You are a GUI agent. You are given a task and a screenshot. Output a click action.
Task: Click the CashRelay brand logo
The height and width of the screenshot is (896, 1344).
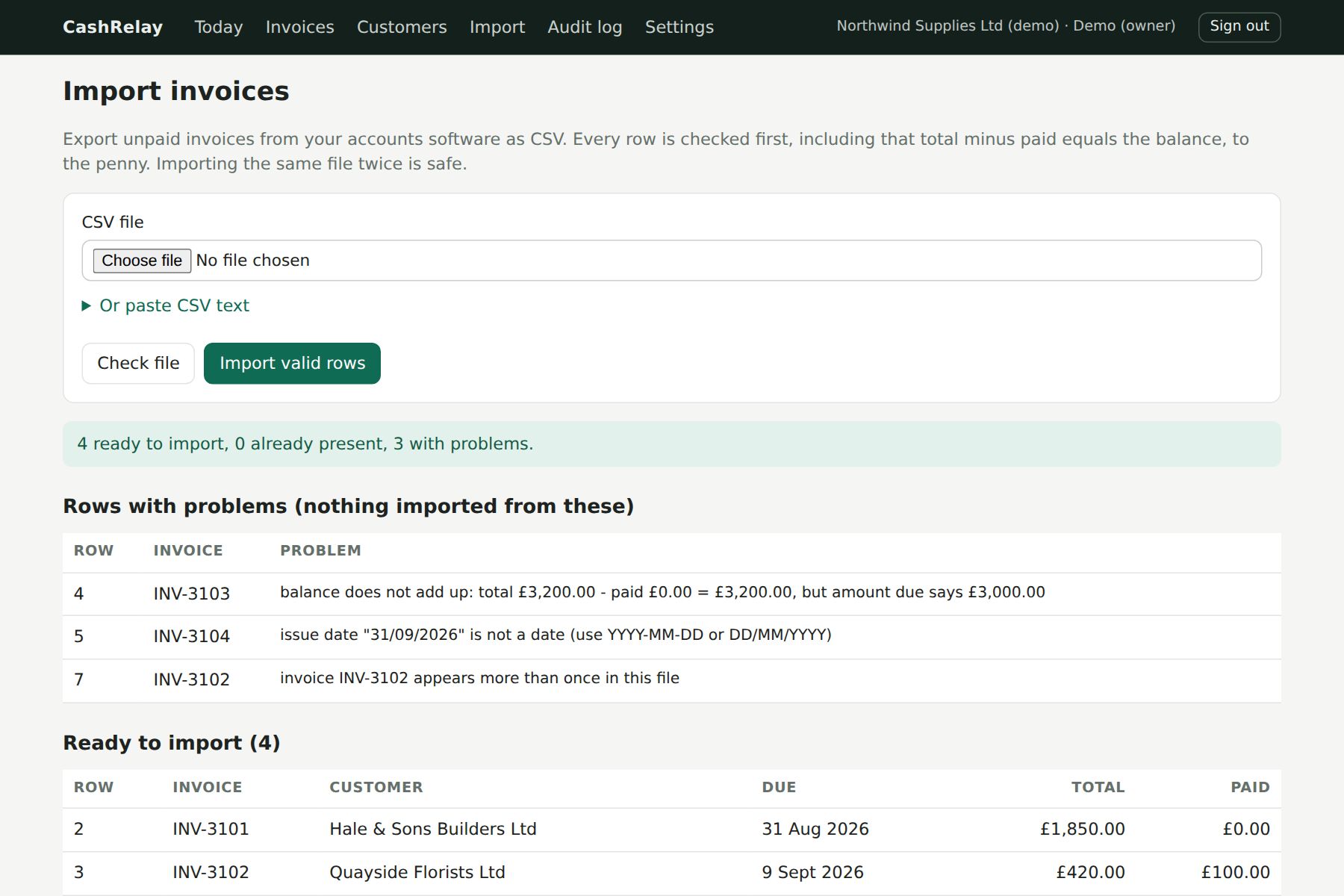pos(113,27)
